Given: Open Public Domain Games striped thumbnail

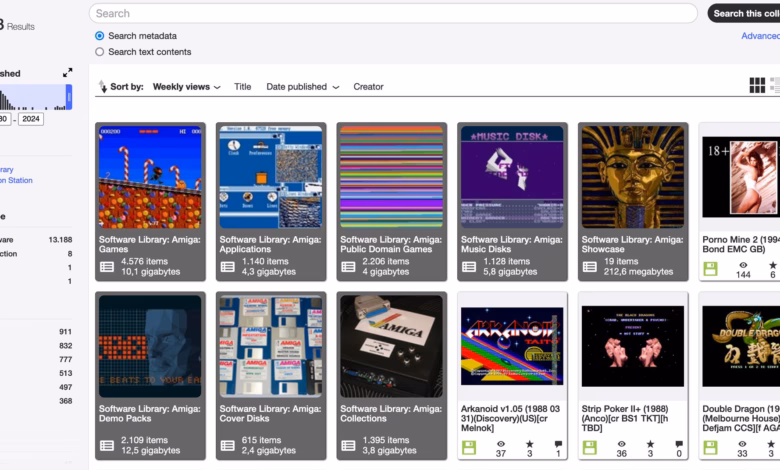Looking at the screenshot, I should [391, 177].
